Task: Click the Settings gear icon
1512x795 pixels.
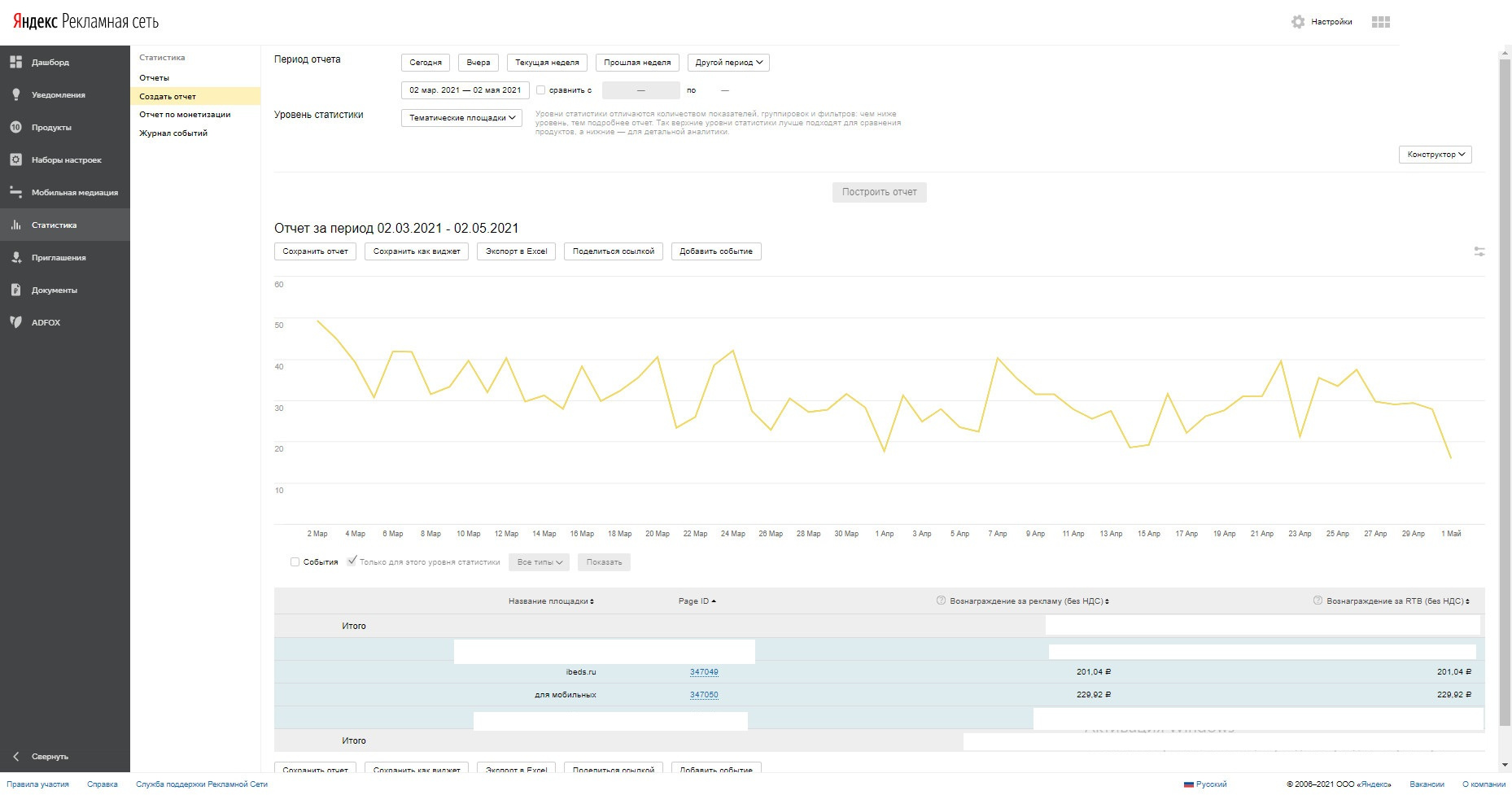Action: [1298, 22]
